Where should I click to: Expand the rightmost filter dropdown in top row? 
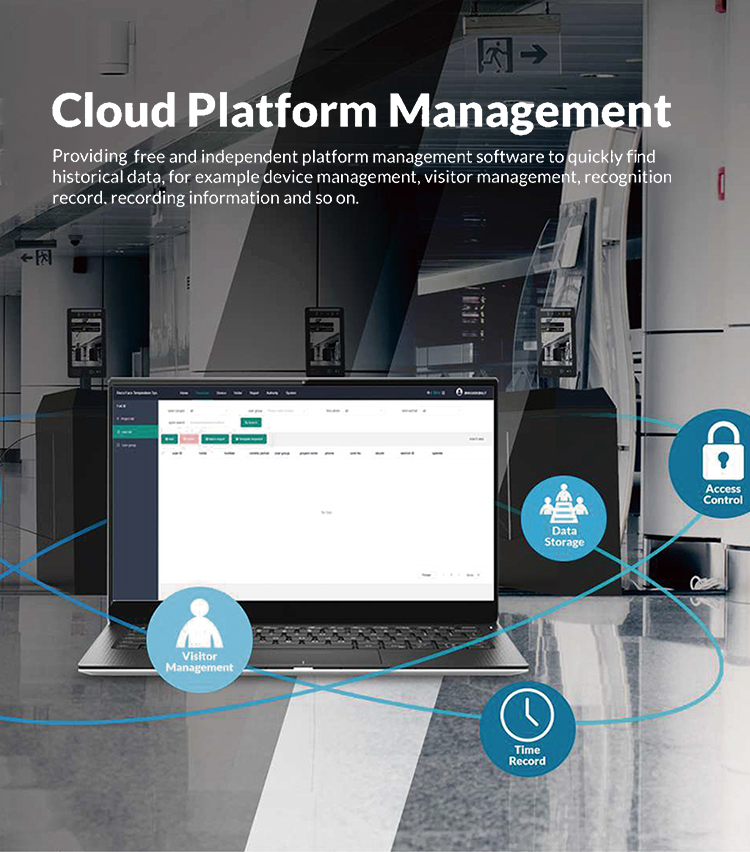(440, 410)
